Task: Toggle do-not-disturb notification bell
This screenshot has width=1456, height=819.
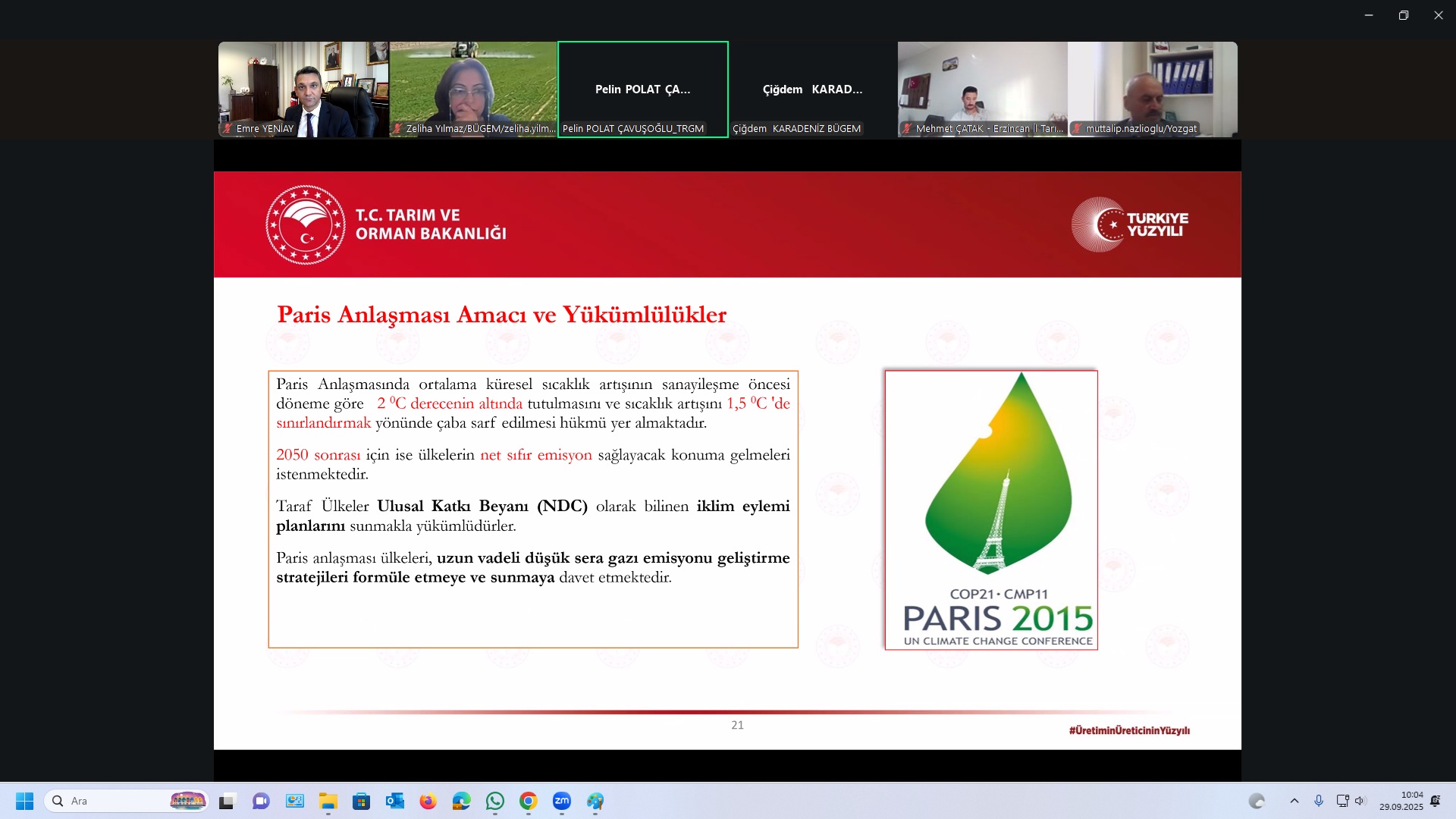Action: click(1435, 801)
